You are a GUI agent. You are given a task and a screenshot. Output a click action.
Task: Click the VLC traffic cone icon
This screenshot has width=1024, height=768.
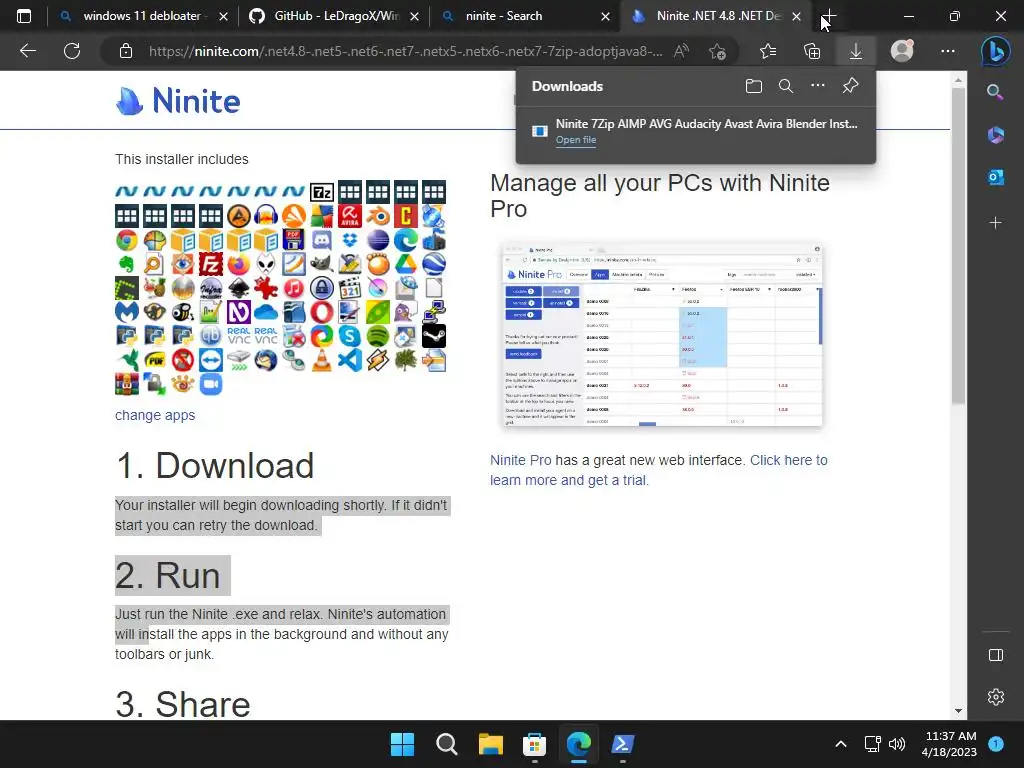pos(321,360)
